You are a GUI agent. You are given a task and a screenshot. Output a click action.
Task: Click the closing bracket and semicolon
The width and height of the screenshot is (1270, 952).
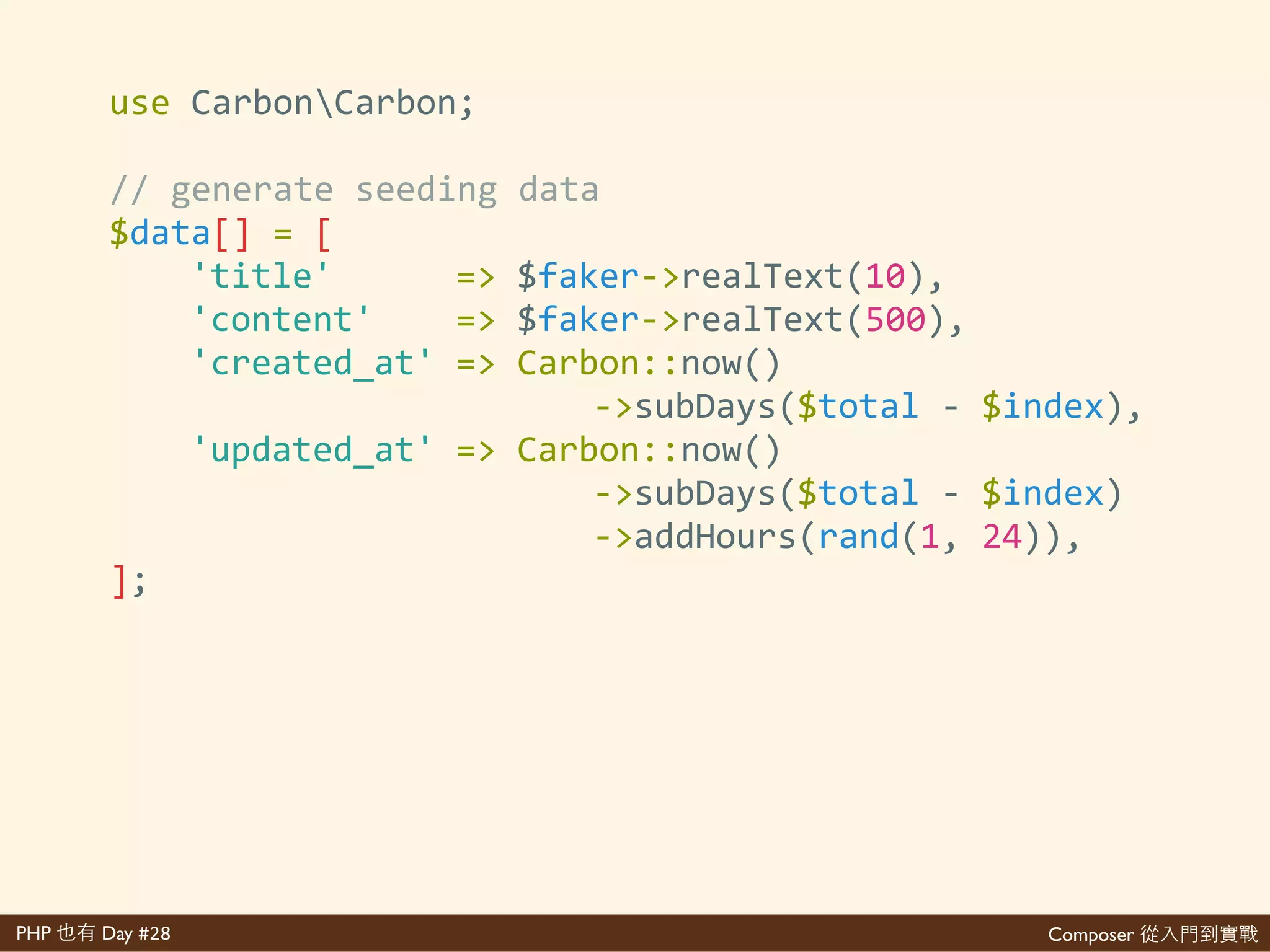click(x=129, y=581)
